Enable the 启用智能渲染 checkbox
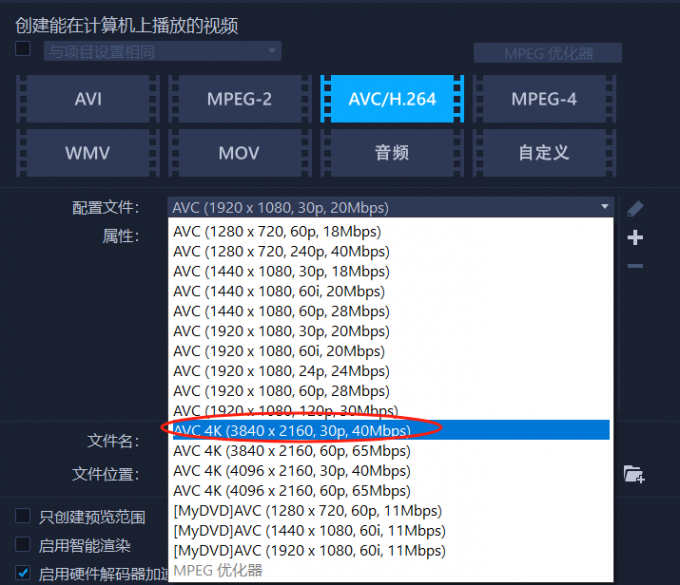 click(23, 545)
